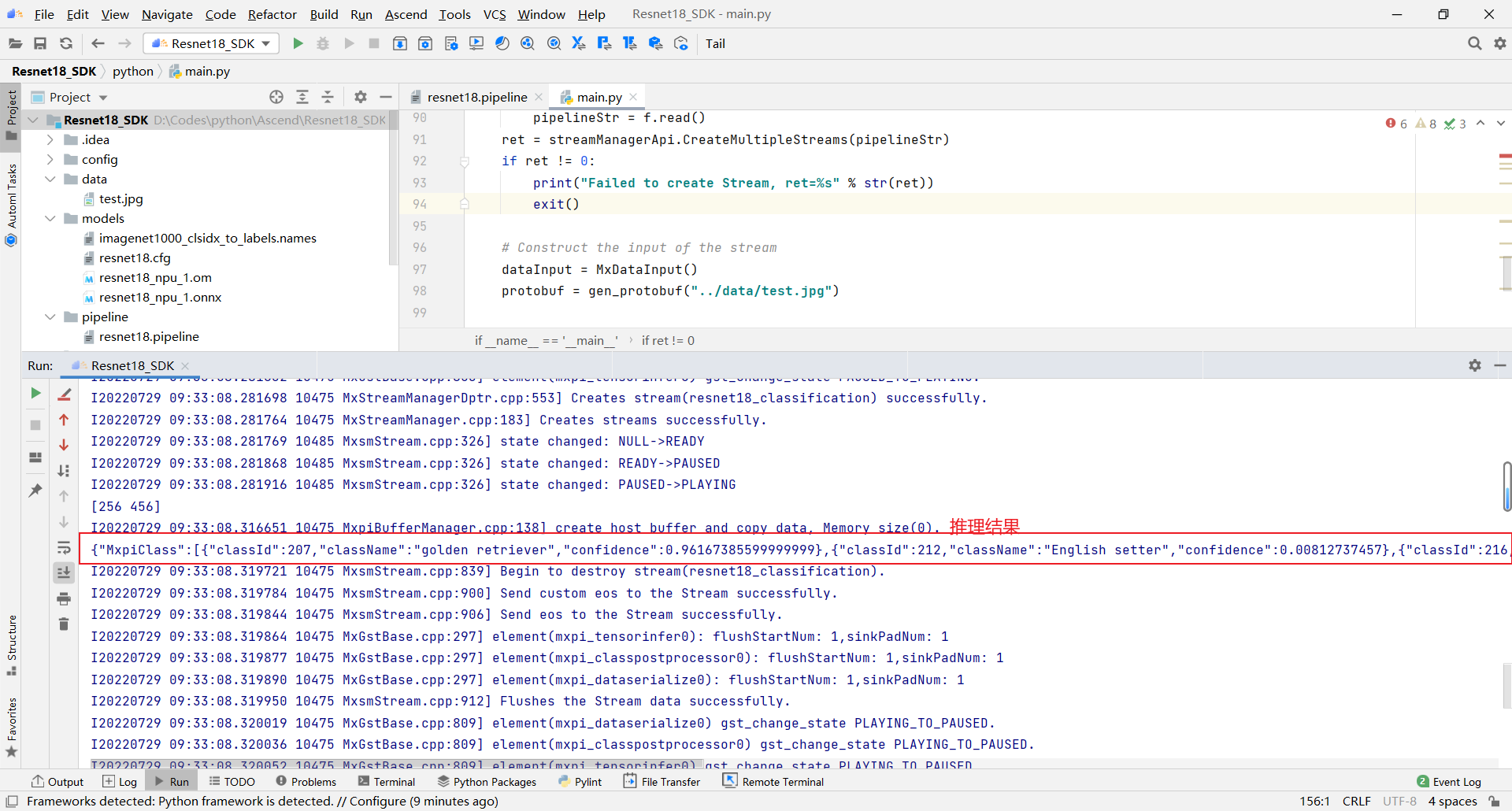Synchronize files using the reload icon
1512x811 pixels.
(66, 43)
